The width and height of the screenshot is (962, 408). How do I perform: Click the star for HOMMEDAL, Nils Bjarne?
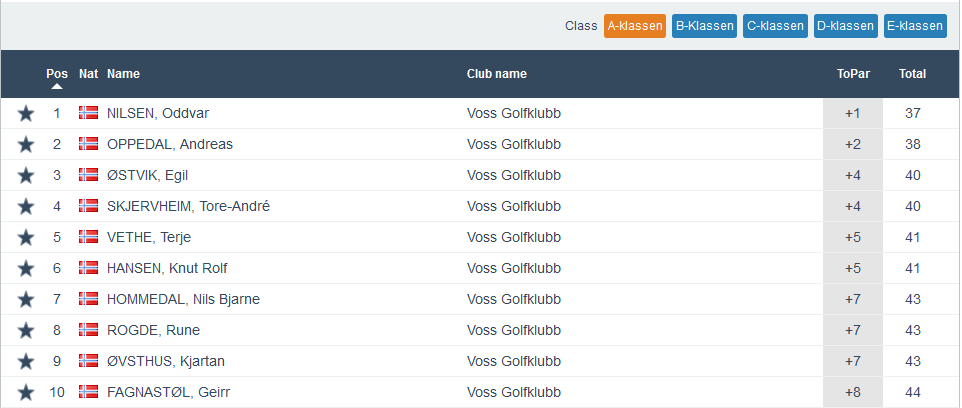coord(26,300)
